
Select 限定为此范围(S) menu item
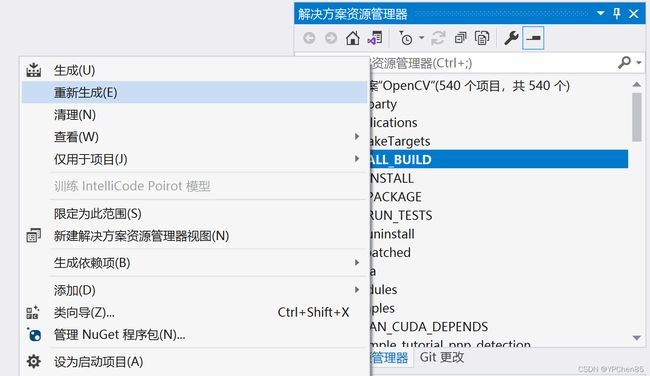coord(194,213)
